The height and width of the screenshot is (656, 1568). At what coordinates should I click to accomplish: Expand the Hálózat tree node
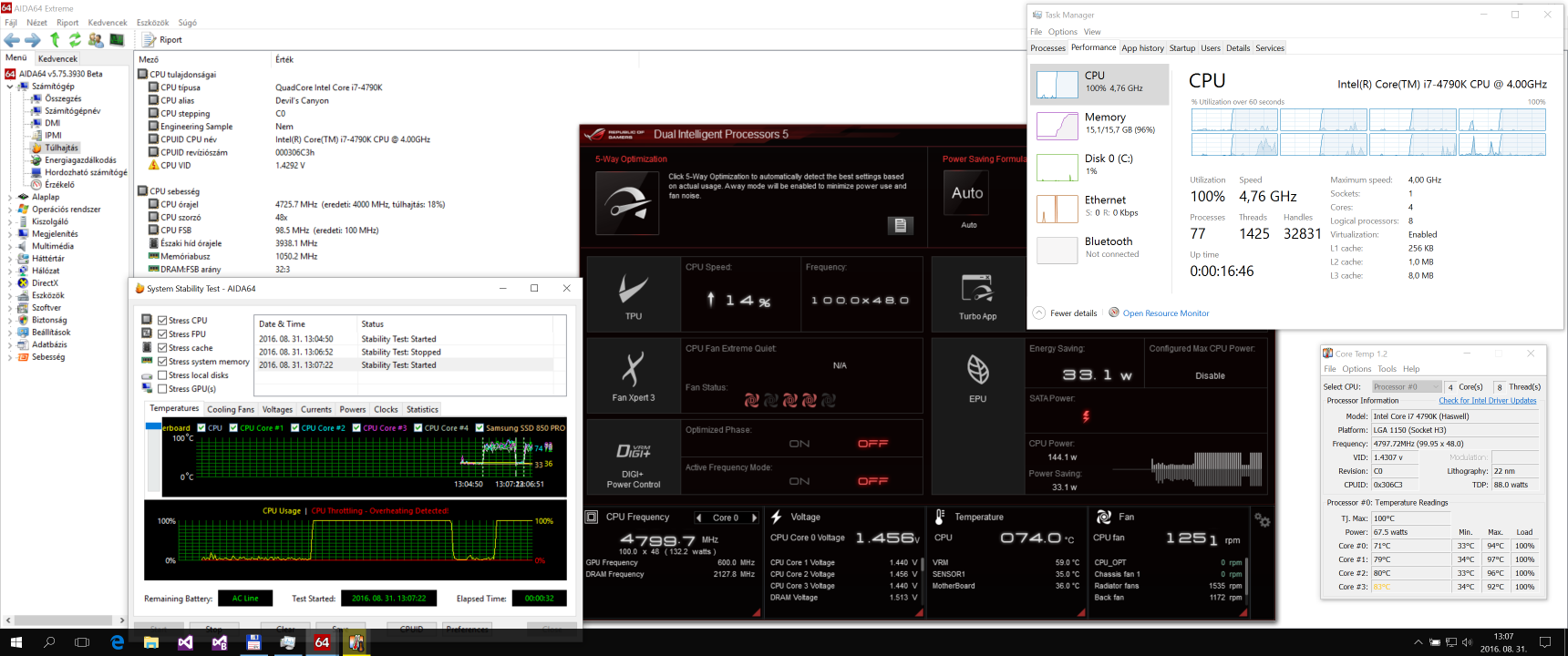(10, 271)
